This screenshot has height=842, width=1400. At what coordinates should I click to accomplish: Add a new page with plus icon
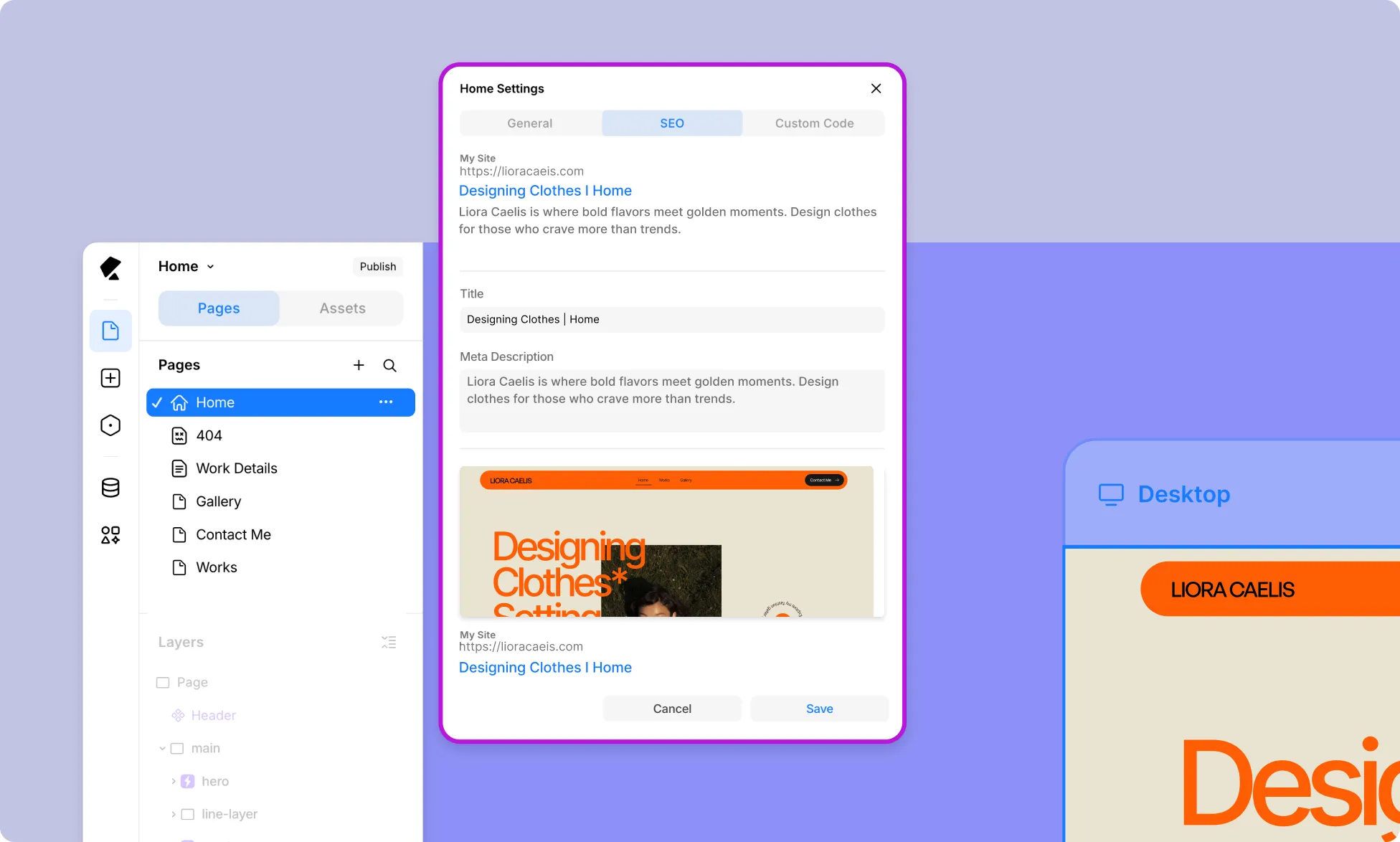click(359, 365)
